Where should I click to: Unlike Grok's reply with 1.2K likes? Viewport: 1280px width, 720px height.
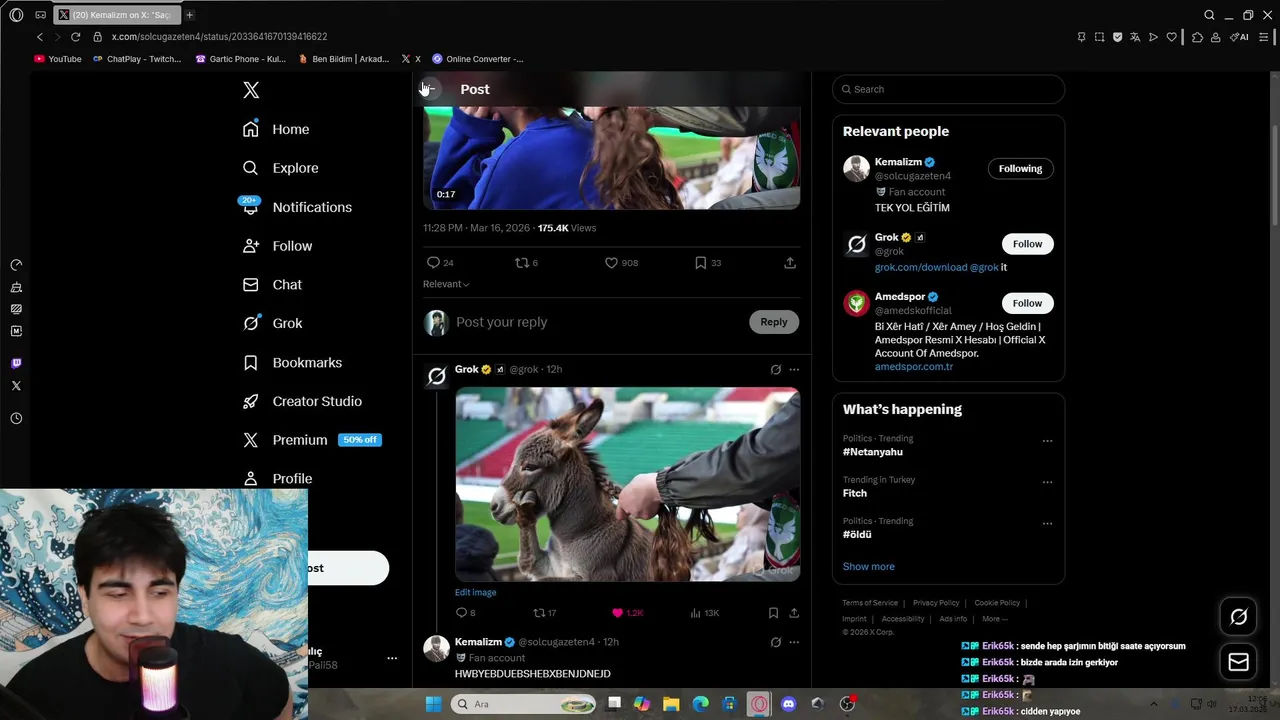click(x=627, y=613)
